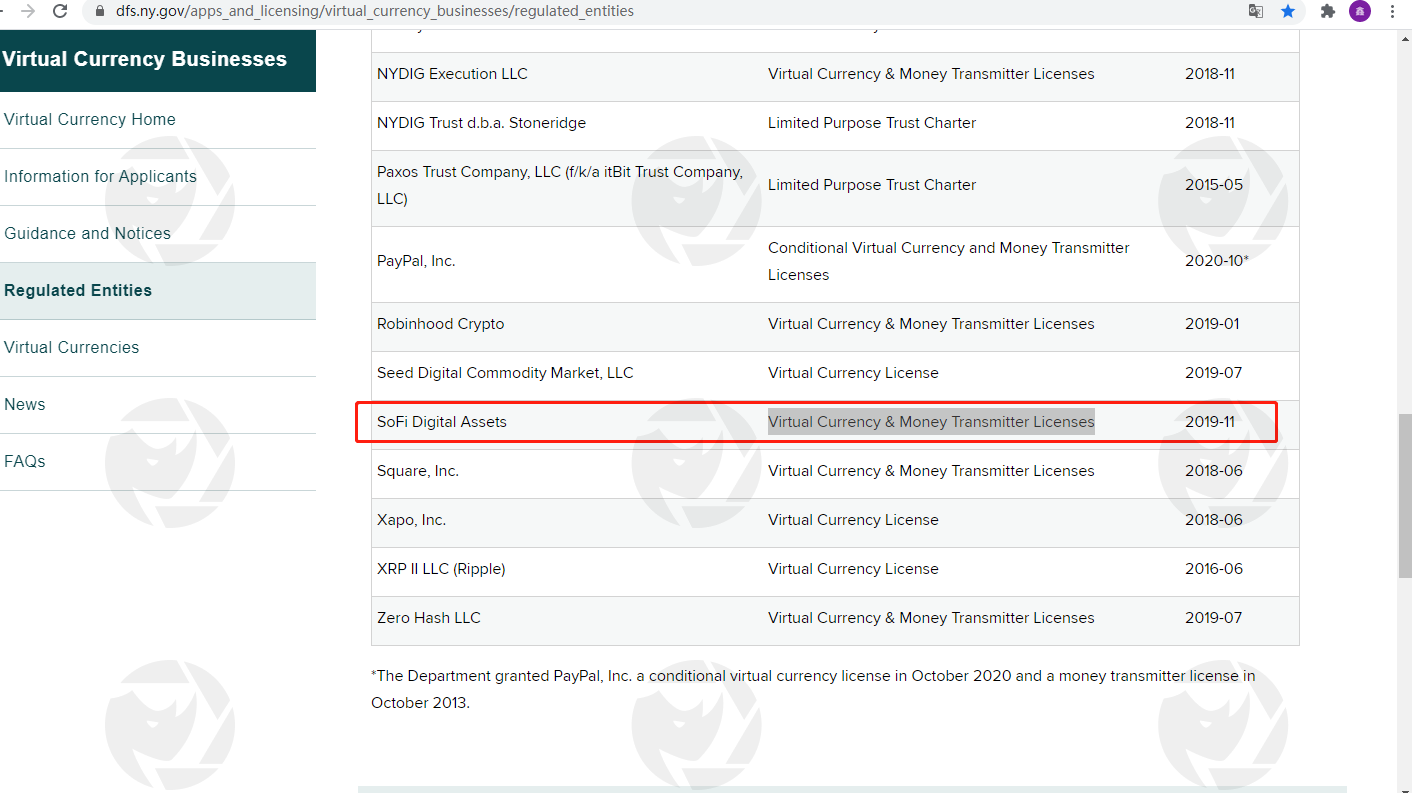
Task: Click the Virtual Currency Businesses sidebar header
Action: click(145, 59)
